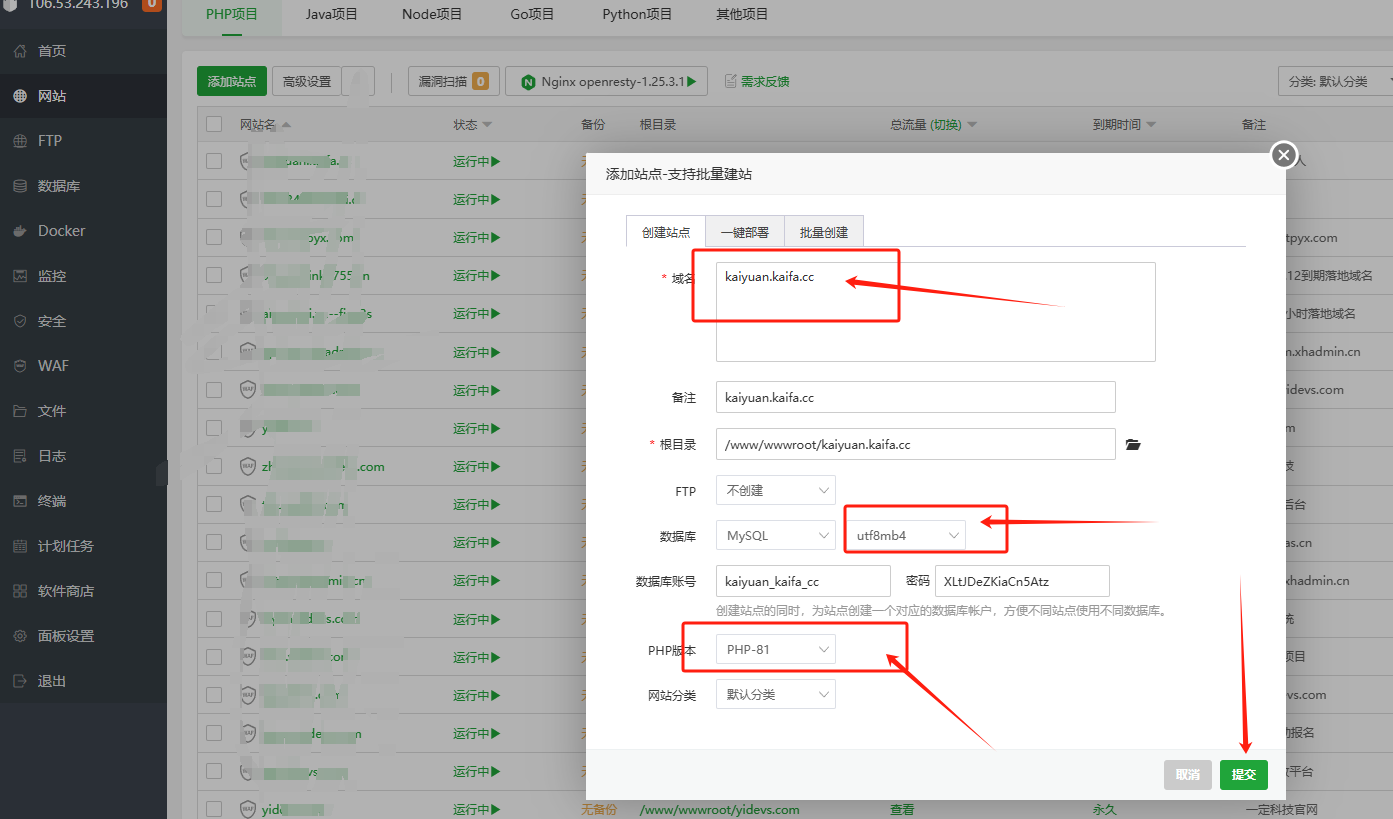Sort by the 网站名 column header
Image resolution: width=1393 pixels, height=819 pixels.
[265, 125]
